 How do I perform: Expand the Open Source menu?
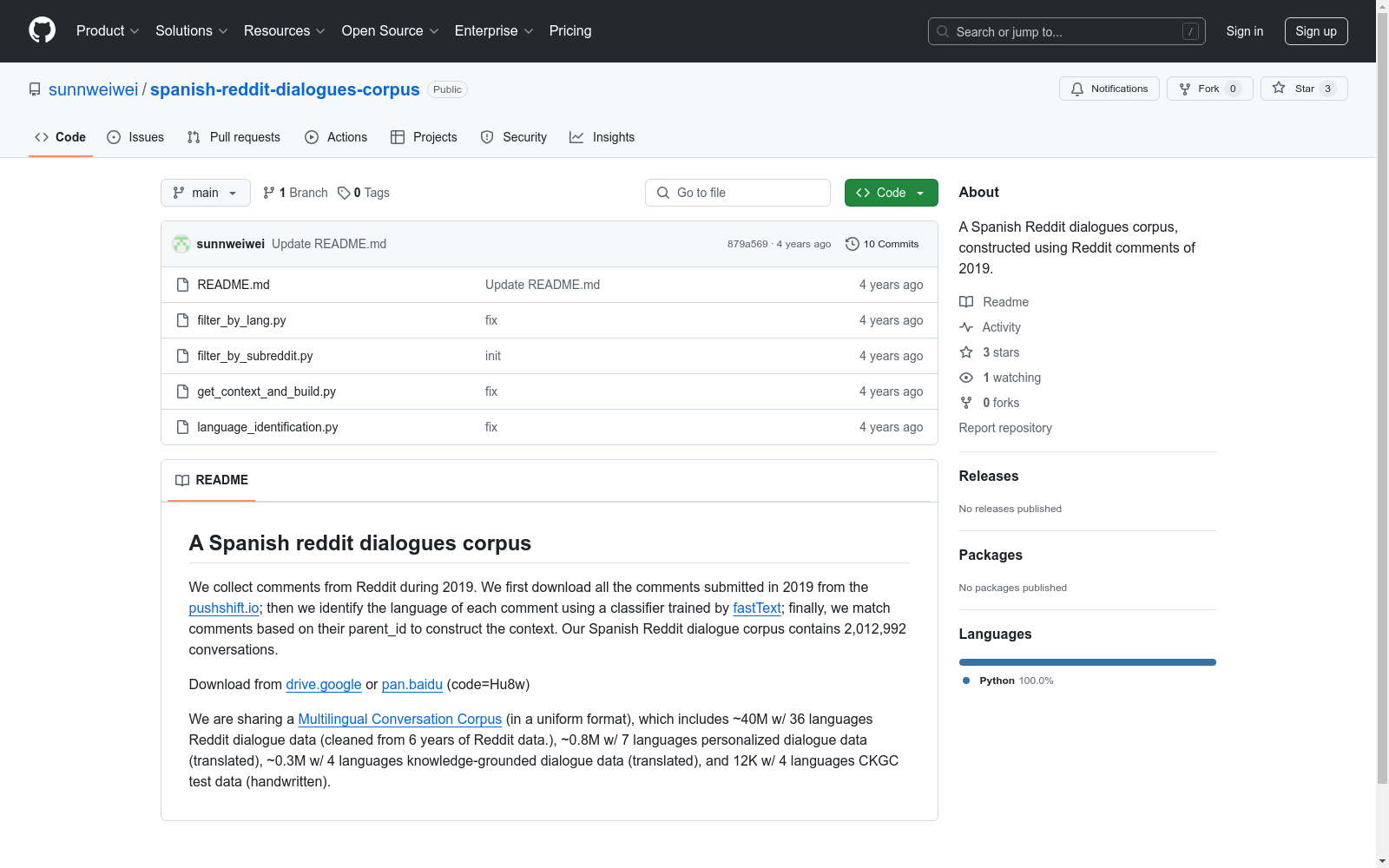pos(391,31)
